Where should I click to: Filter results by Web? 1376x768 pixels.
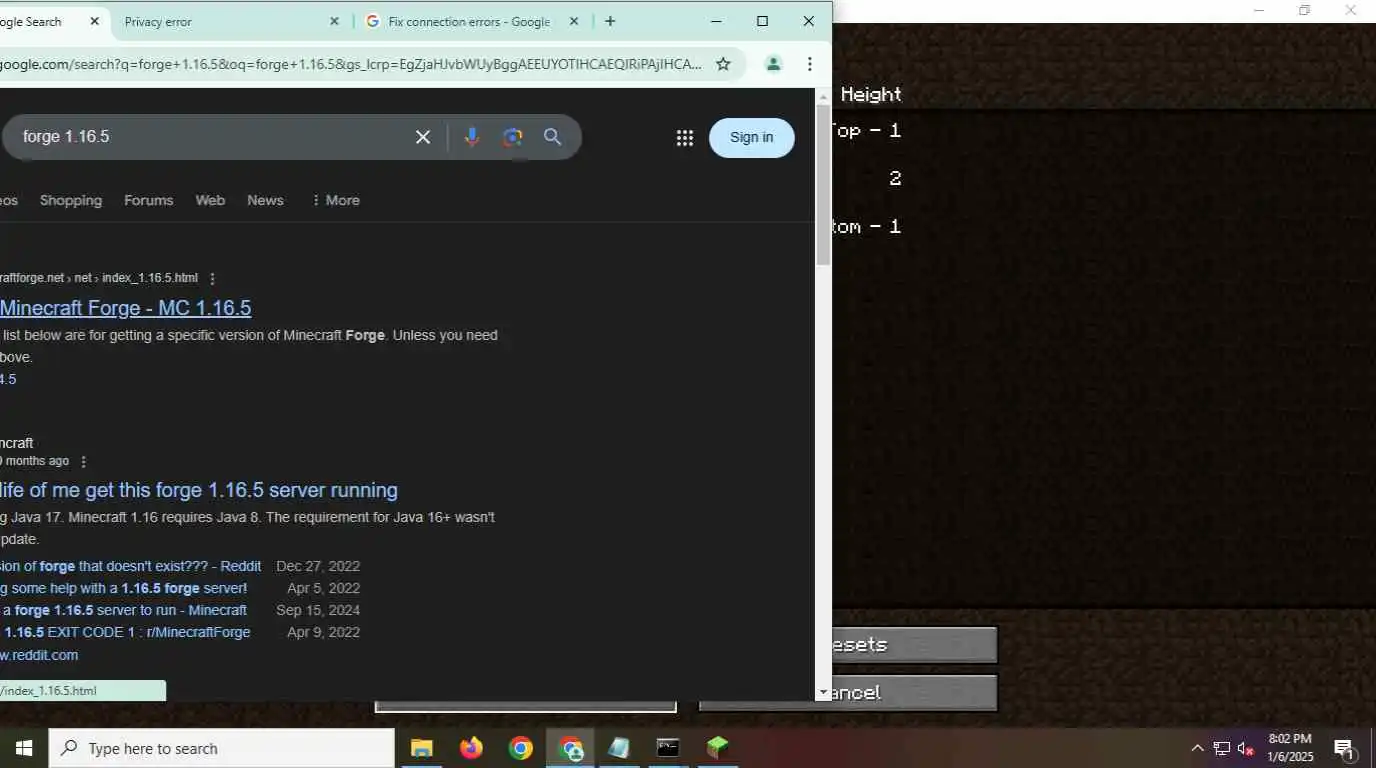[210, 200]
